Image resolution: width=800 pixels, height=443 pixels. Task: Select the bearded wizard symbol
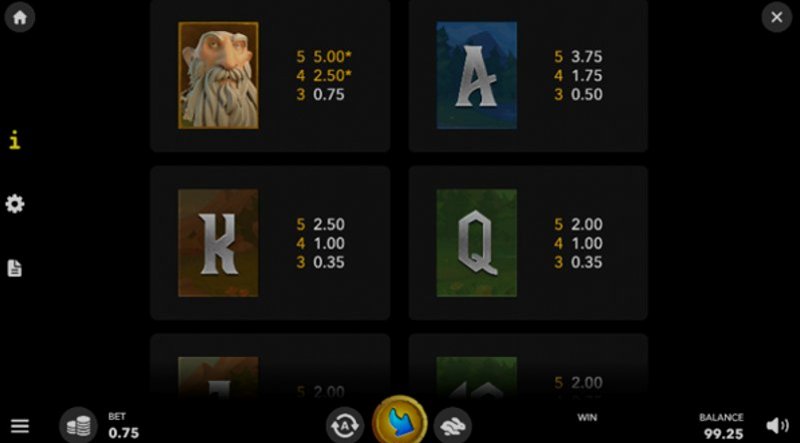point(218,75)
